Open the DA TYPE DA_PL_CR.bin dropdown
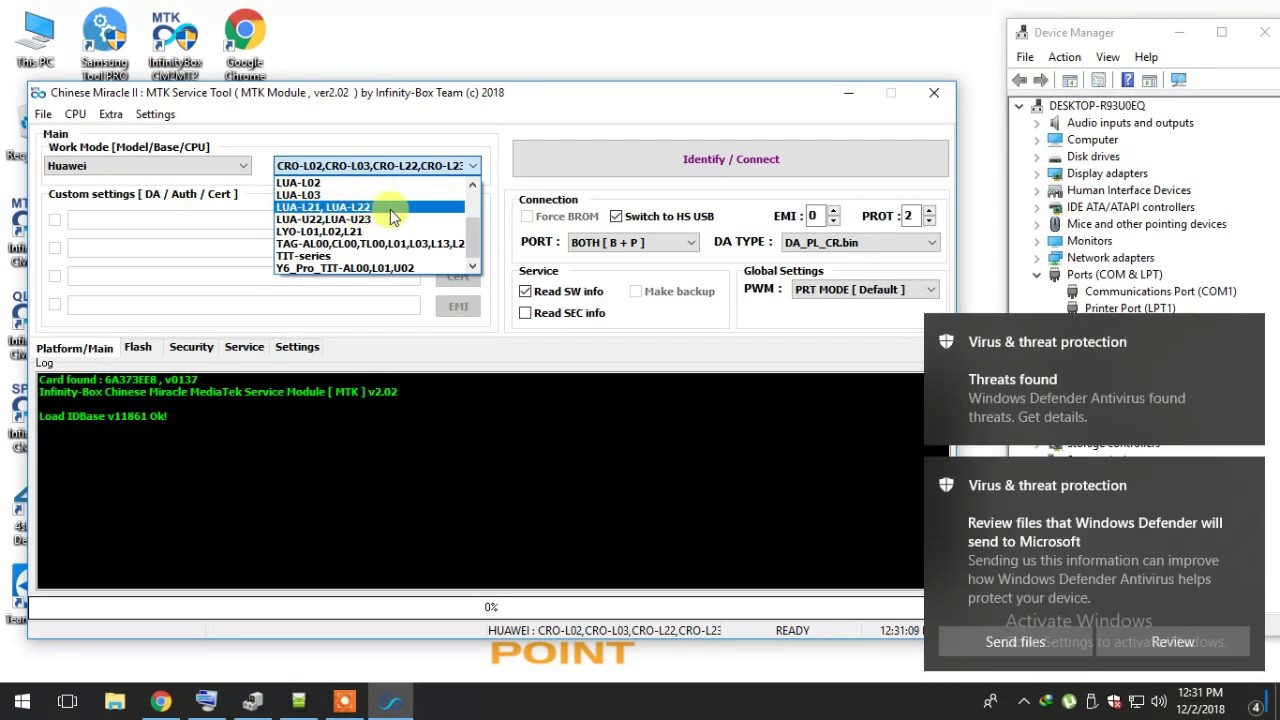The height and width of the screenshot is (720, 1280). pyautogui.click(x=860, y=243)
